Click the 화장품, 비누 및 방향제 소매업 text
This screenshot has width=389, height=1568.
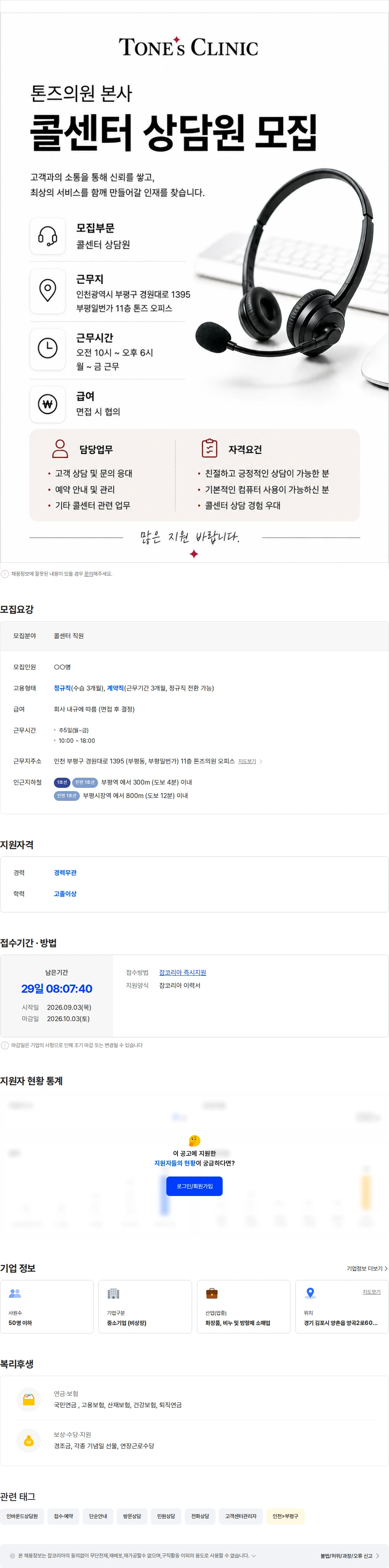coord(237,1323)
